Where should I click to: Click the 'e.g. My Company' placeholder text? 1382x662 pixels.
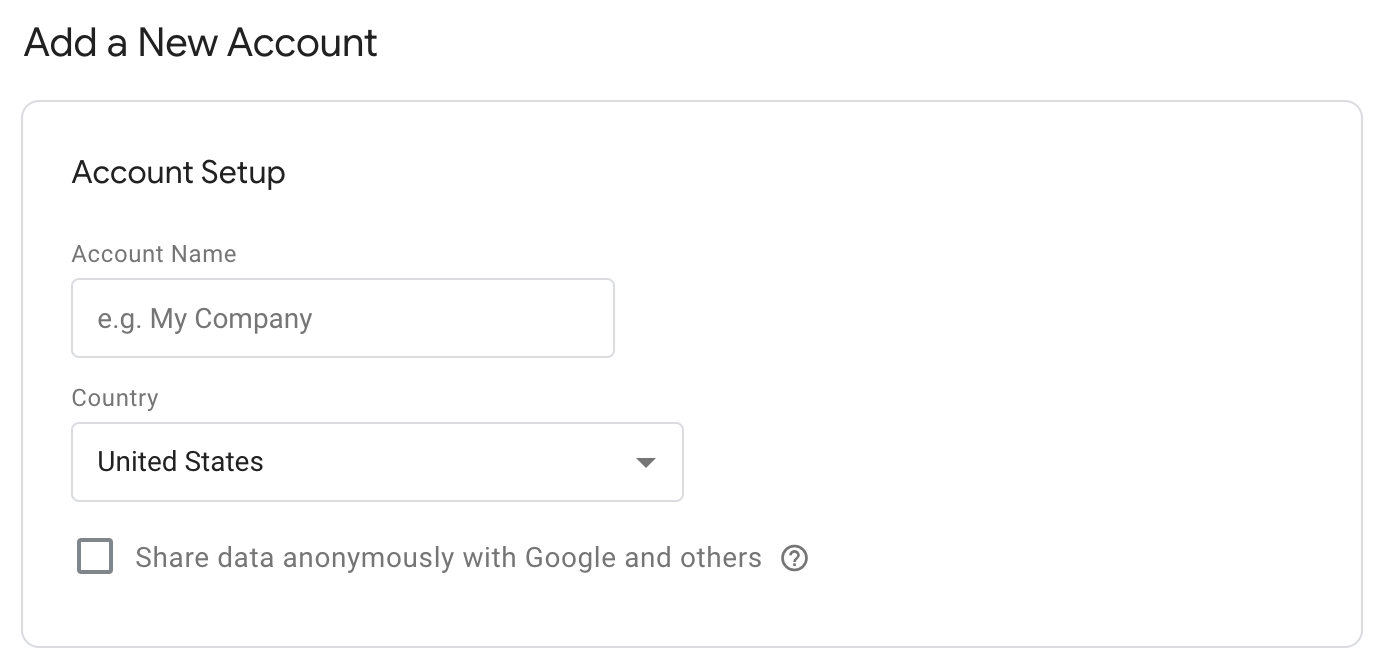(205, 319)
